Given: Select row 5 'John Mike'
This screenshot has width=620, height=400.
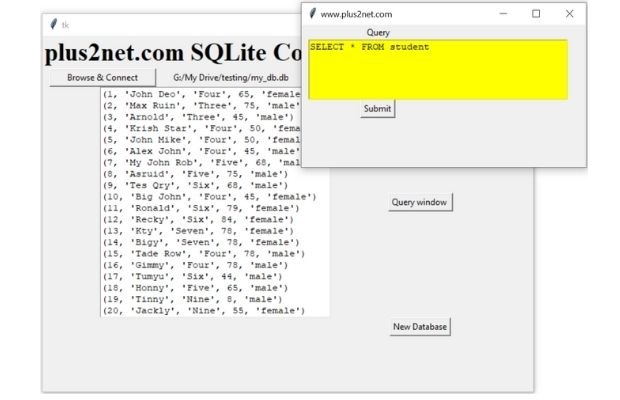Looking at the screenshot, I should (202, 140).
